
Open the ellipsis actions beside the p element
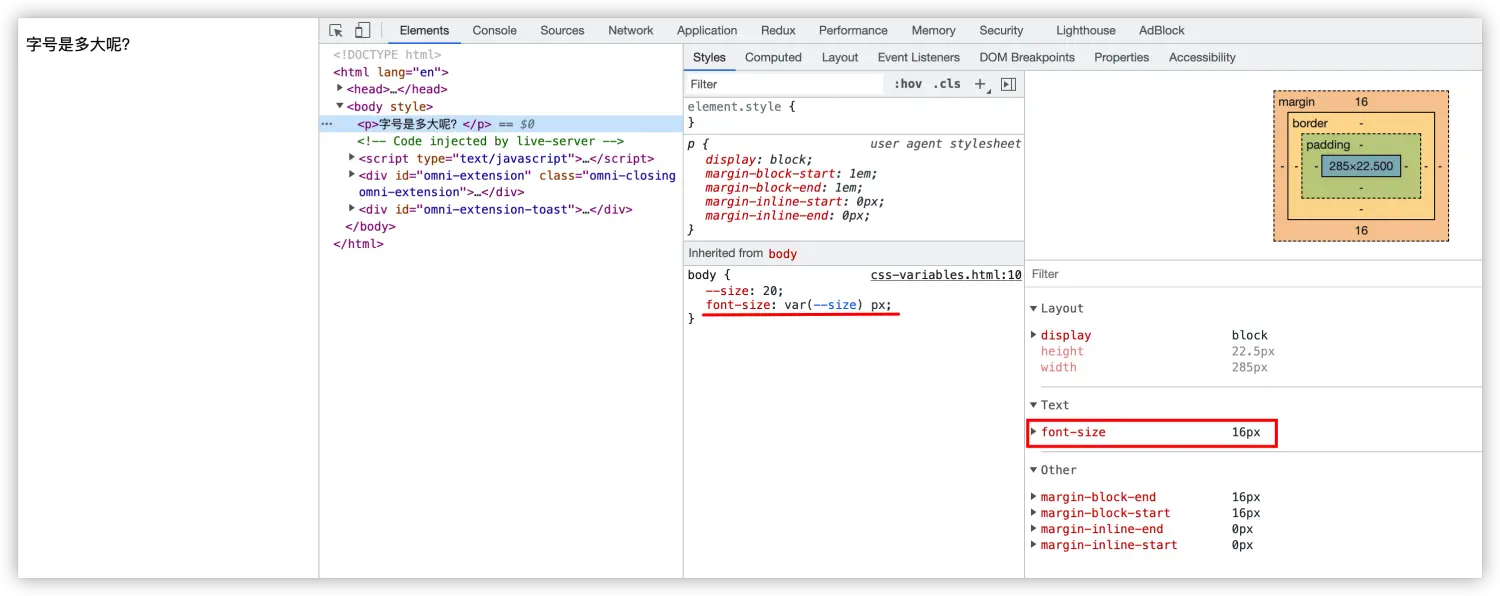[326, 124]
